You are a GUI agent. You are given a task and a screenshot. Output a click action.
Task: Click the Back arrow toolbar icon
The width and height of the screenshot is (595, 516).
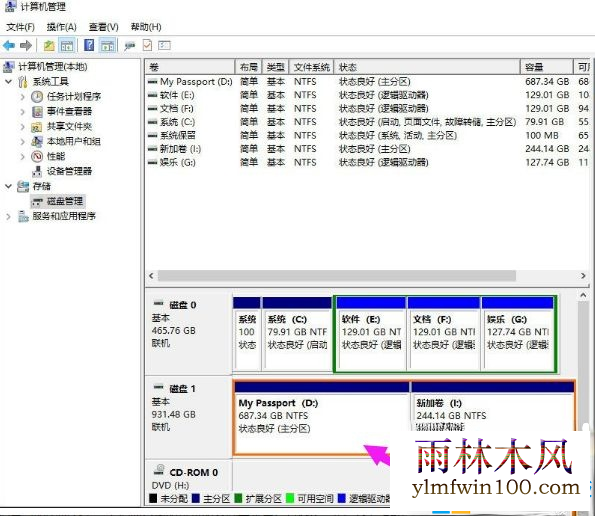(x=9, y=46)
